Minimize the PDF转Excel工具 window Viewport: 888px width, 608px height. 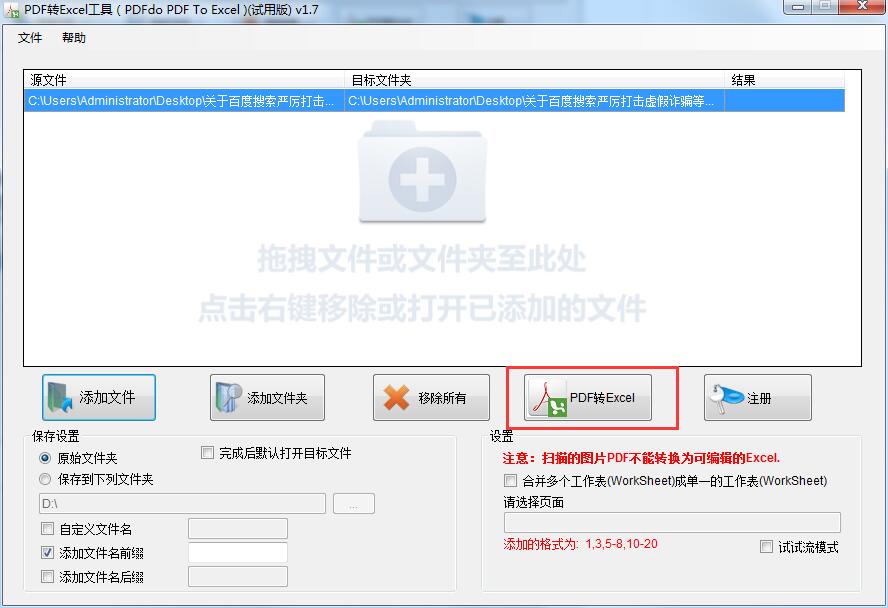click(x=799, y=7)
